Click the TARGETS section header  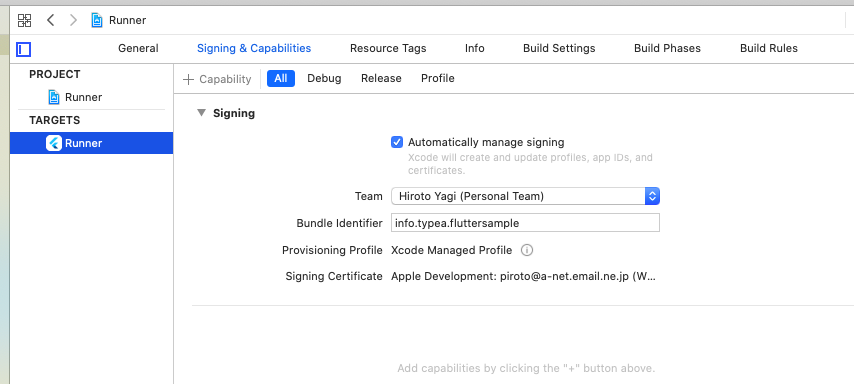point(54,120)
